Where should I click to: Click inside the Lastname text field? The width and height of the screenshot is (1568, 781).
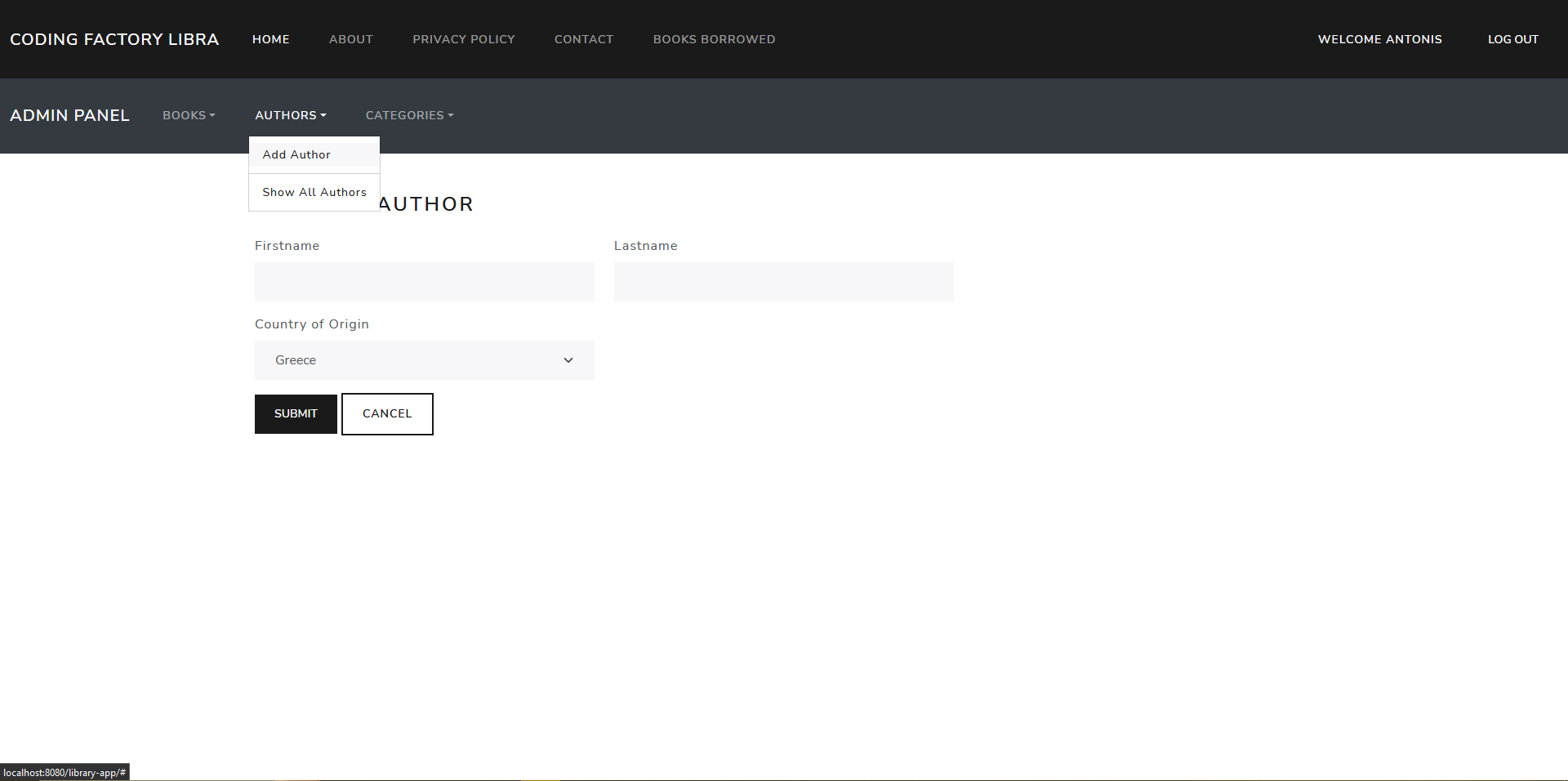point(783,282)
